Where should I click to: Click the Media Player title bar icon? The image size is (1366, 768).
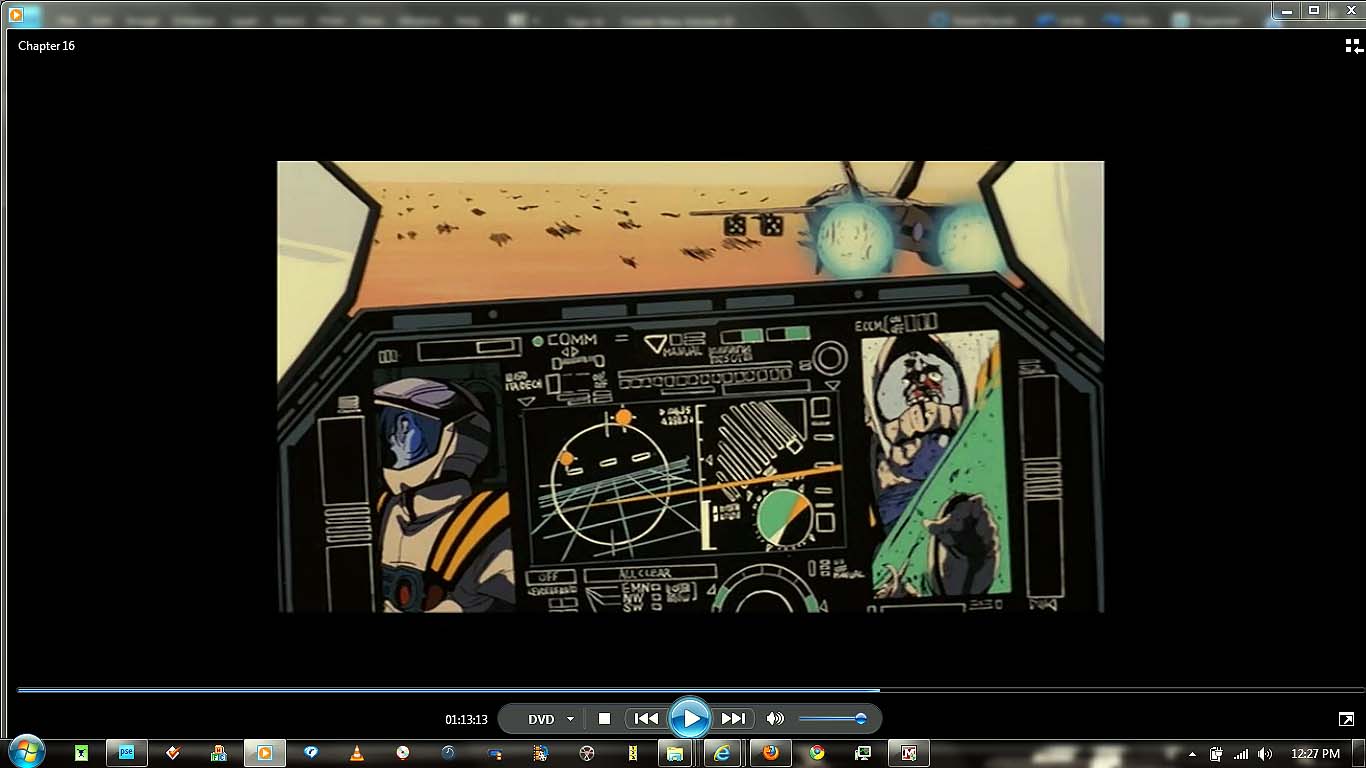(x=16, y=14)
